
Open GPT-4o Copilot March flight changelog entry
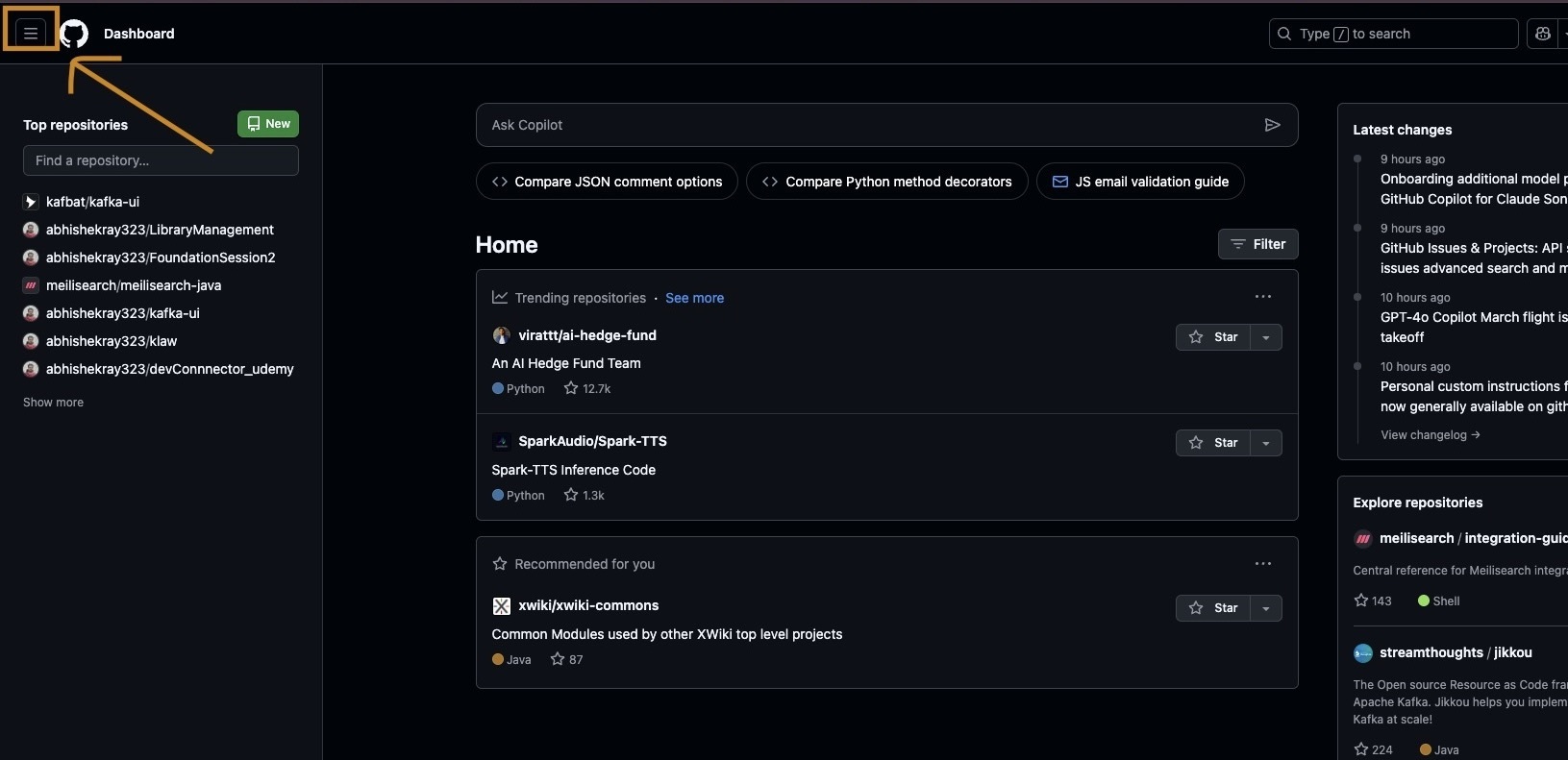click(1474, 328)
